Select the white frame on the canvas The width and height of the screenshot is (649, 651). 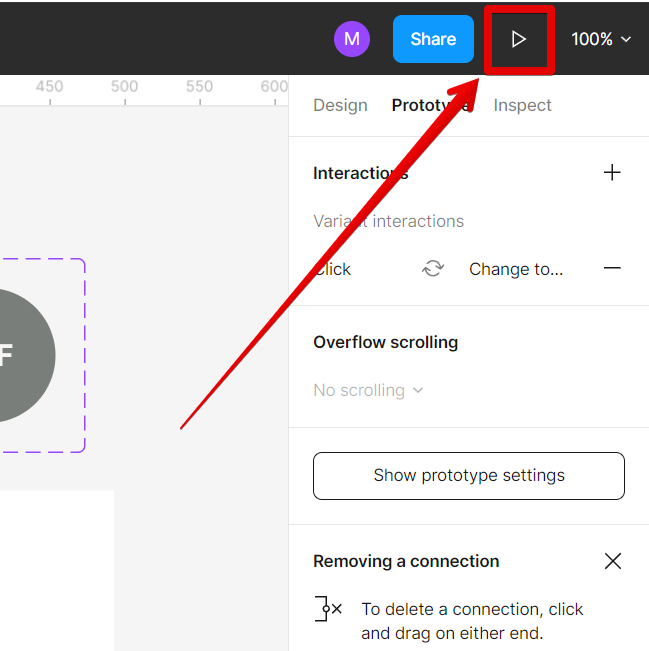coord(55,570)
